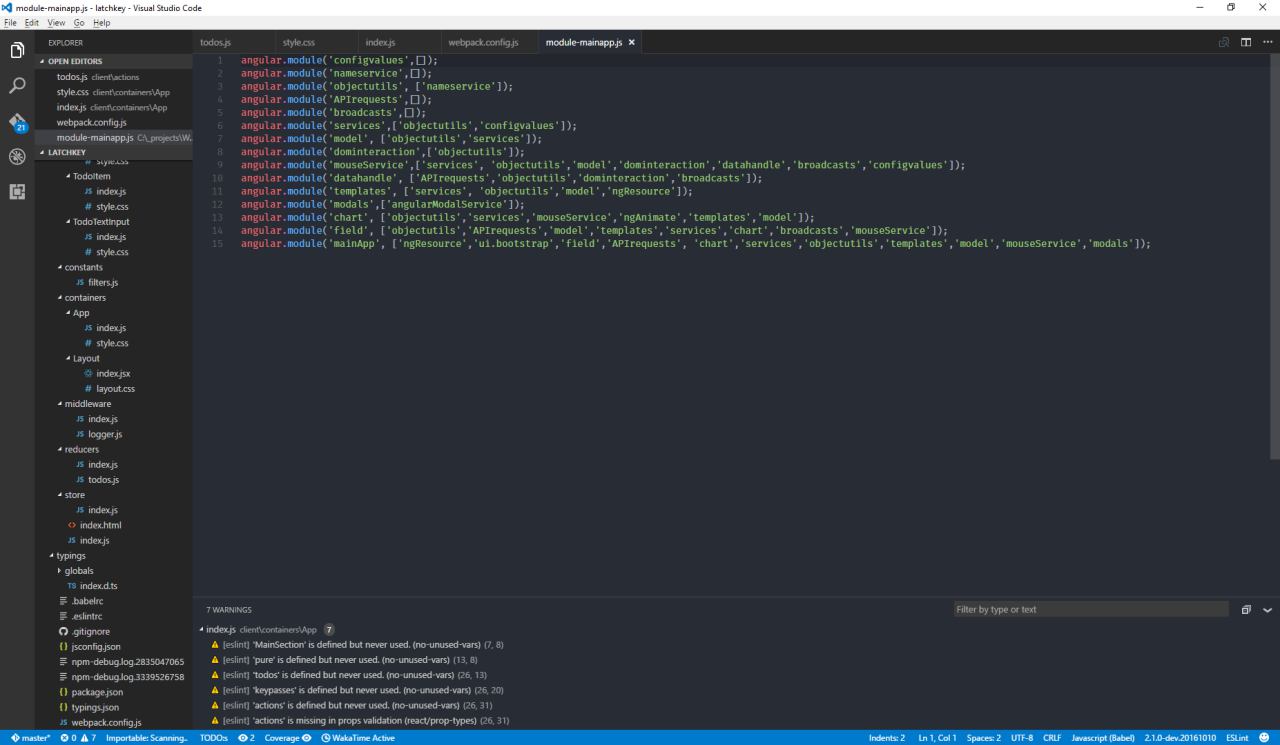Open the Debug view in activity bar
Image resolution: width=1280 pixels, height=745 pixels.
(17, 157)
